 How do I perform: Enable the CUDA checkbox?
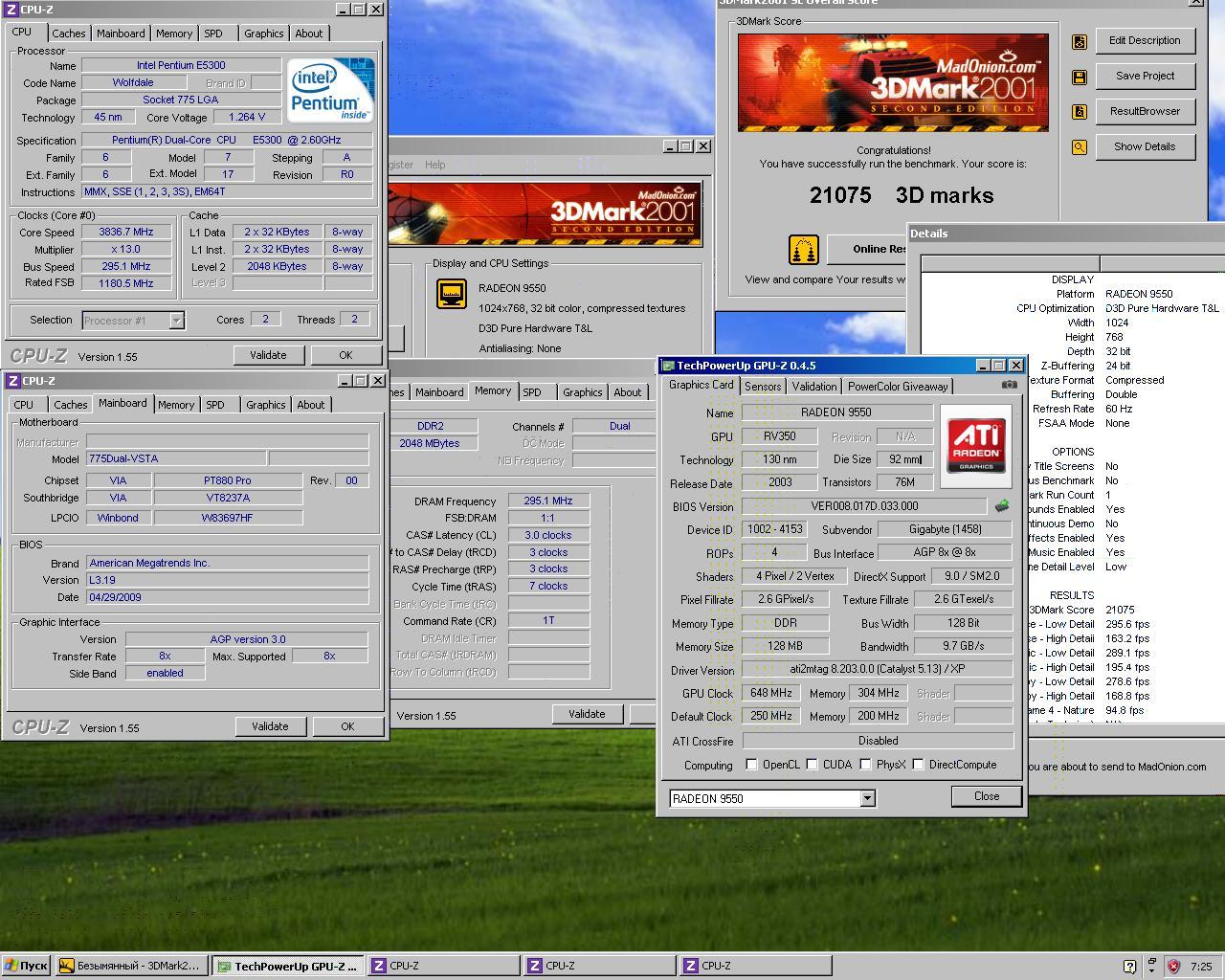[813, 765]
